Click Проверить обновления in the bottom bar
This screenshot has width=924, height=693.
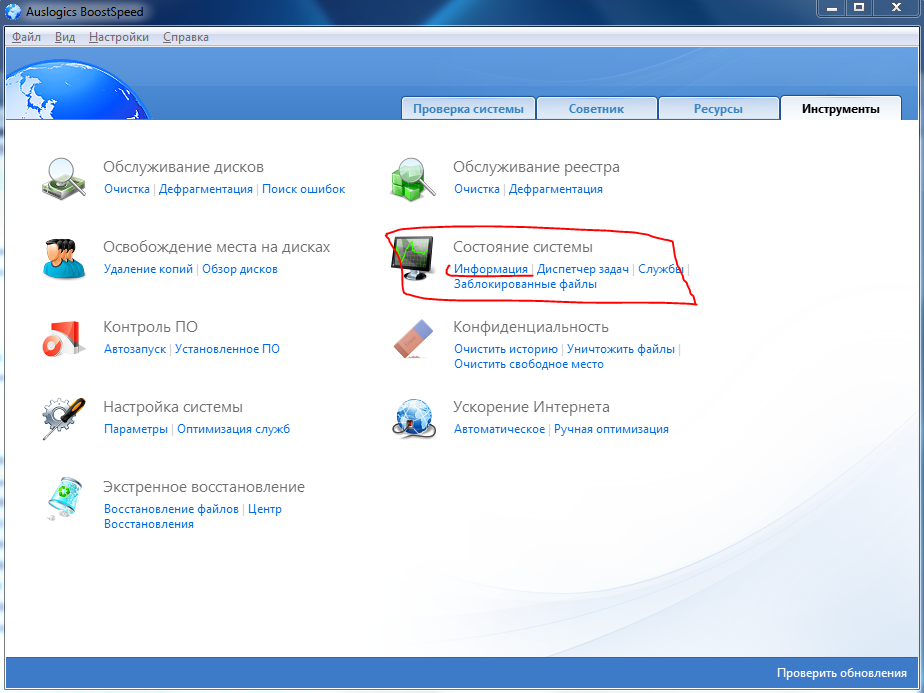tap(842, 673)
